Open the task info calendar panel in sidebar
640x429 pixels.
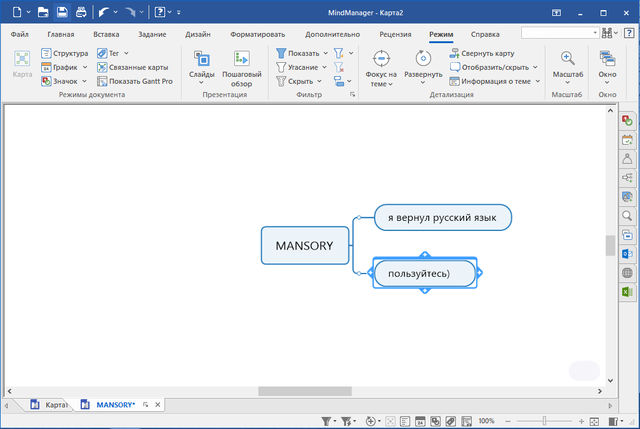click(627, 140)
